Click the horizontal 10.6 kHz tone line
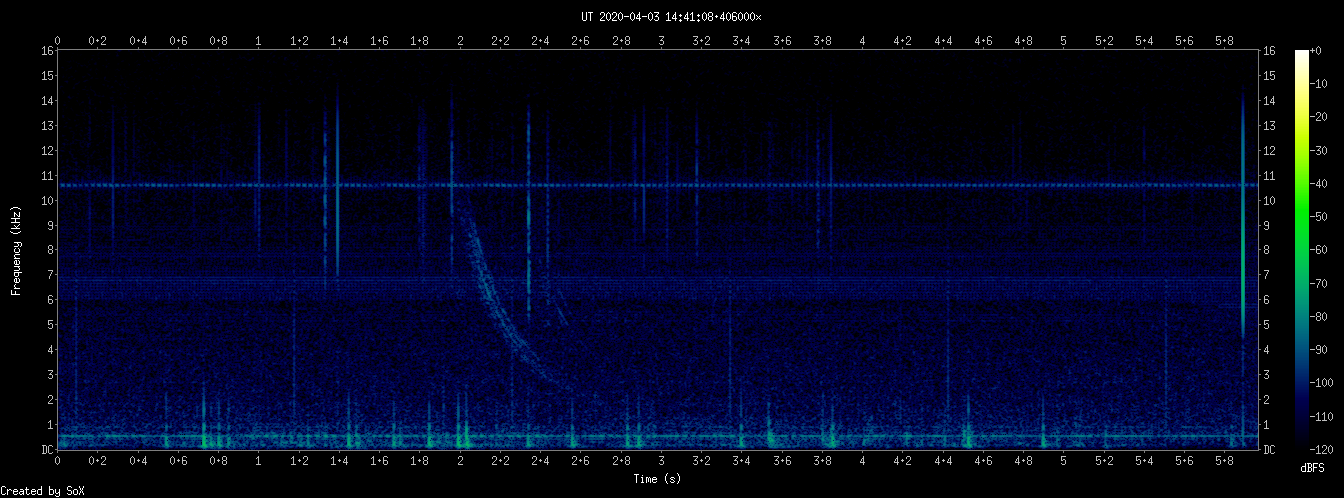The height and width of the screenshot is (498, 1344). 658,185
